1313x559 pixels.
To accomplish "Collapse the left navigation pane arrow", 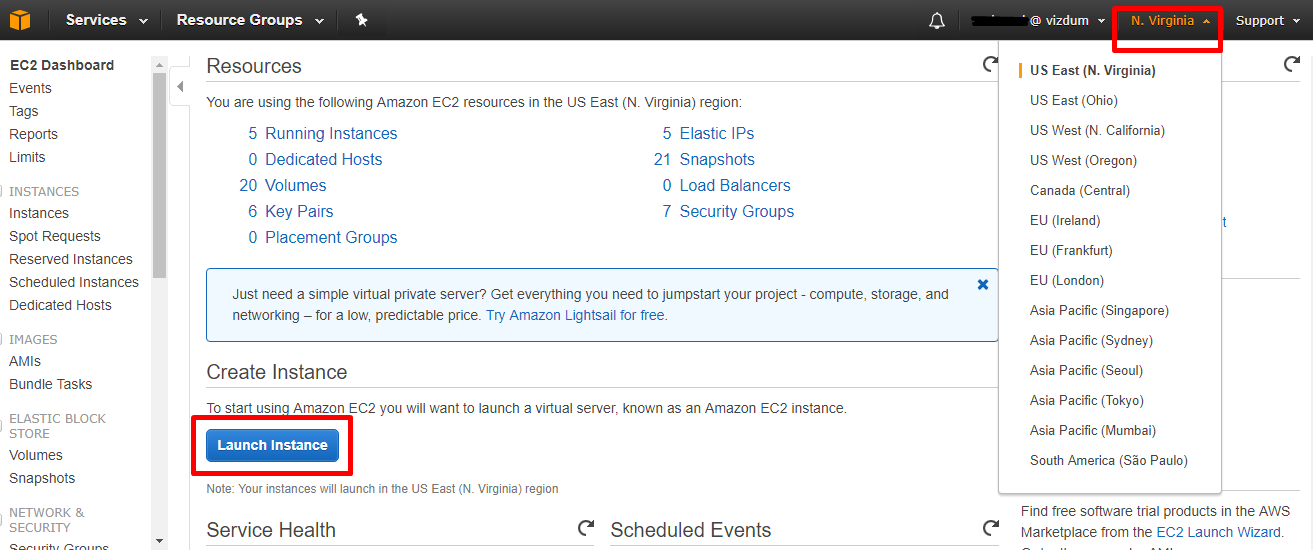I will click(180, 87).
